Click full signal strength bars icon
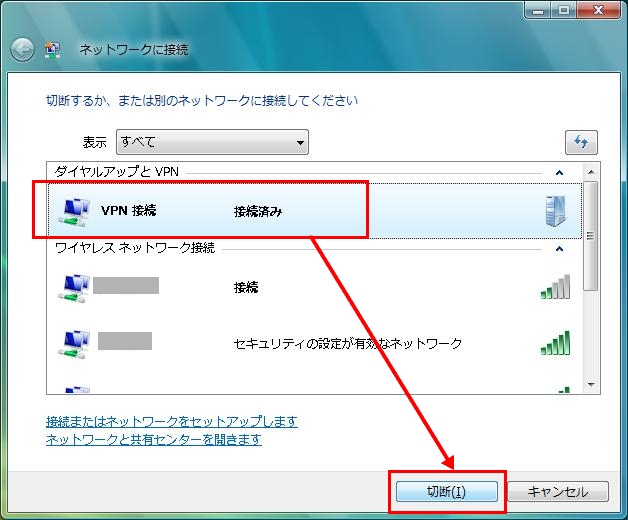Image resolution: width=628 pixels, height=520 pixels. pos(556,343)
